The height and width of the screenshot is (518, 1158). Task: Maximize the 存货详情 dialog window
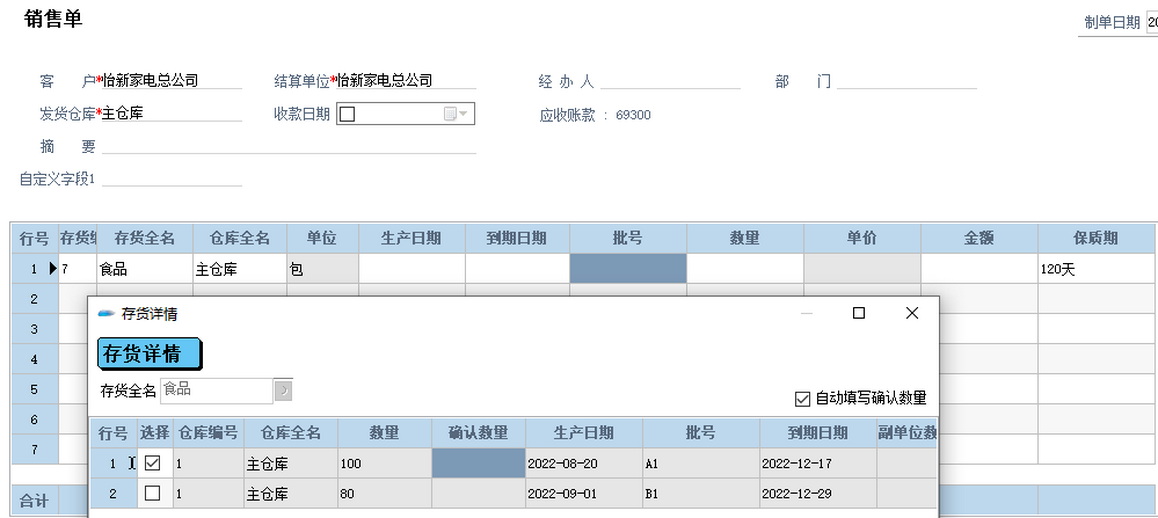pyautogui.click(x=858, y=313)
